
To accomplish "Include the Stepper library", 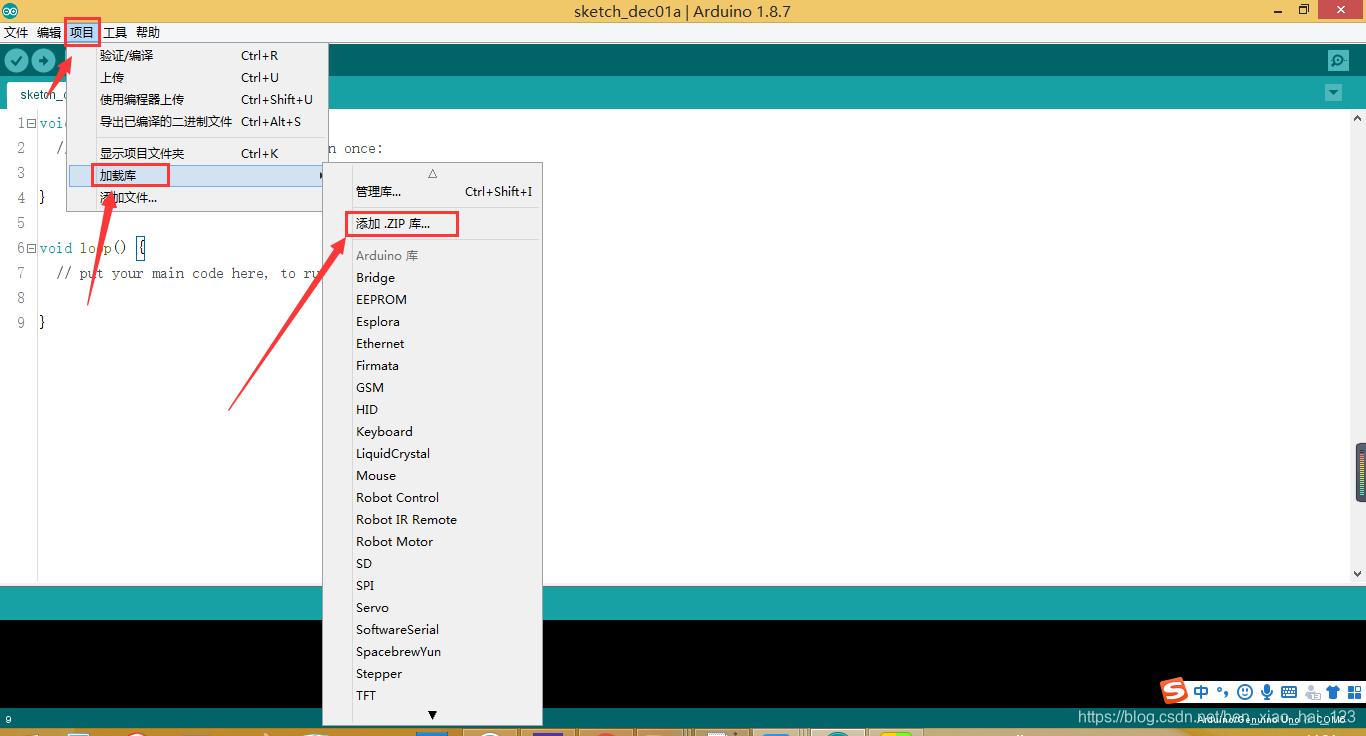I will coord(432,674).
